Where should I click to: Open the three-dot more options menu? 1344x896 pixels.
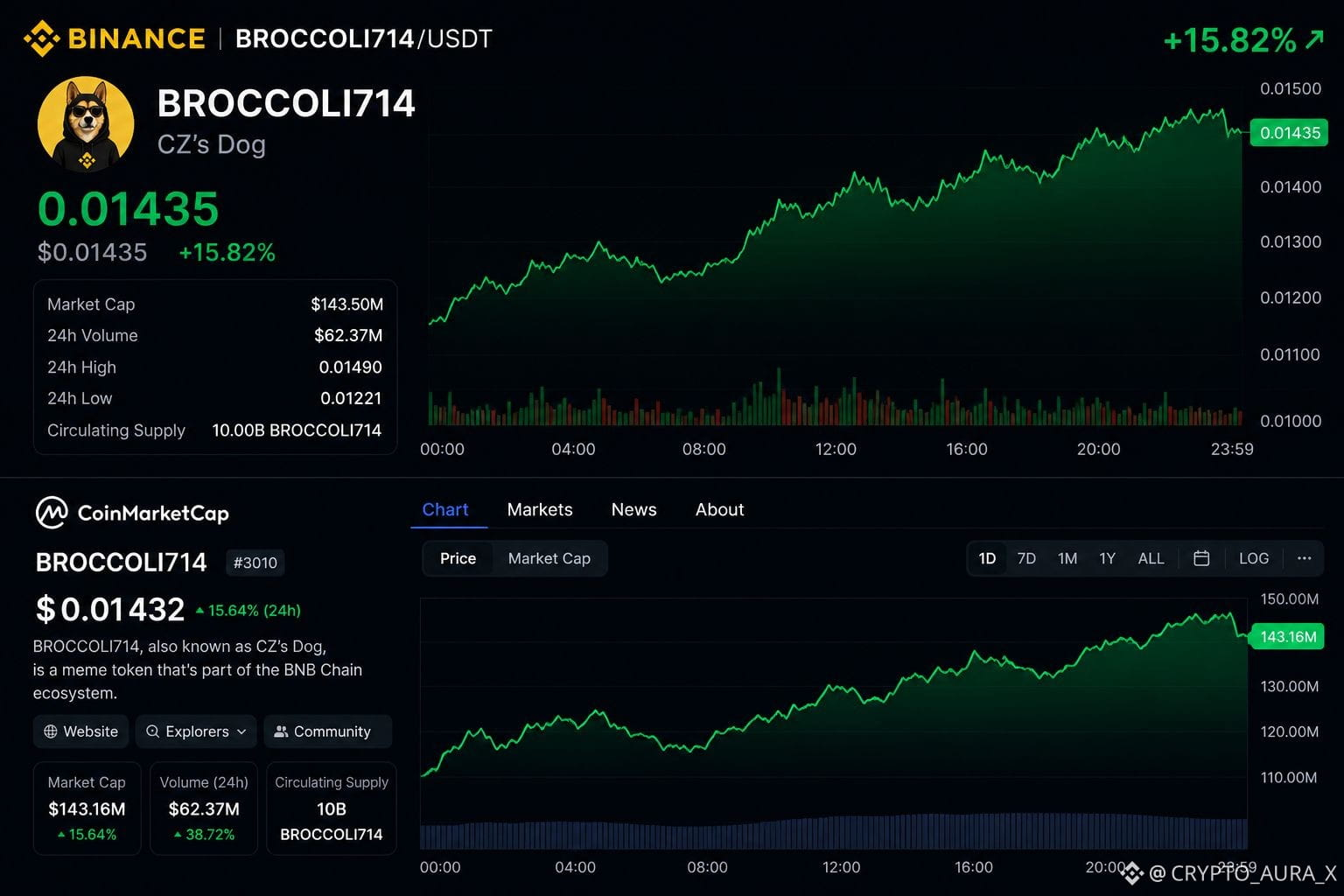click(x=1304, y=558)
